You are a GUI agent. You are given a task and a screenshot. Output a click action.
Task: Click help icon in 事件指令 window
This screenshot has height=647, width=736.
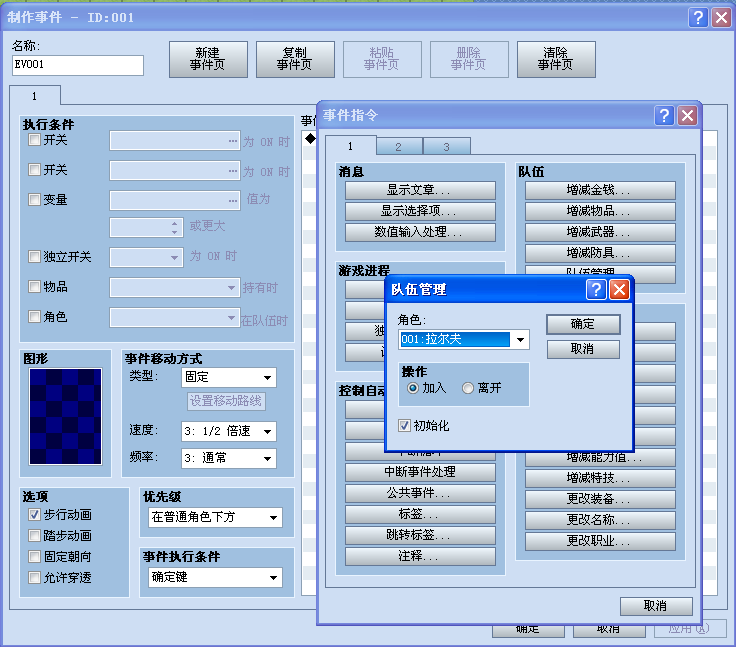(x=664, y=116)
